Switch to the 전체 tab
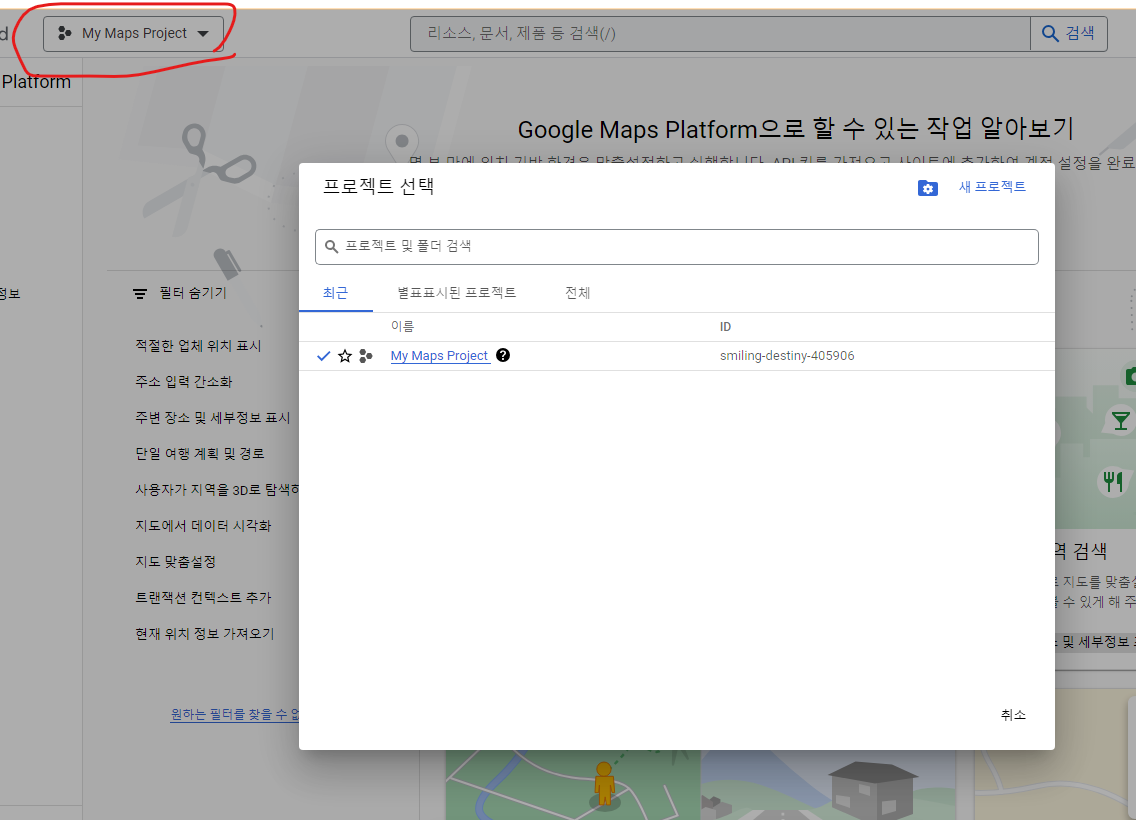Image resolution: width=1136 pixels, height=820 pixels. click(x=577, y=293)
